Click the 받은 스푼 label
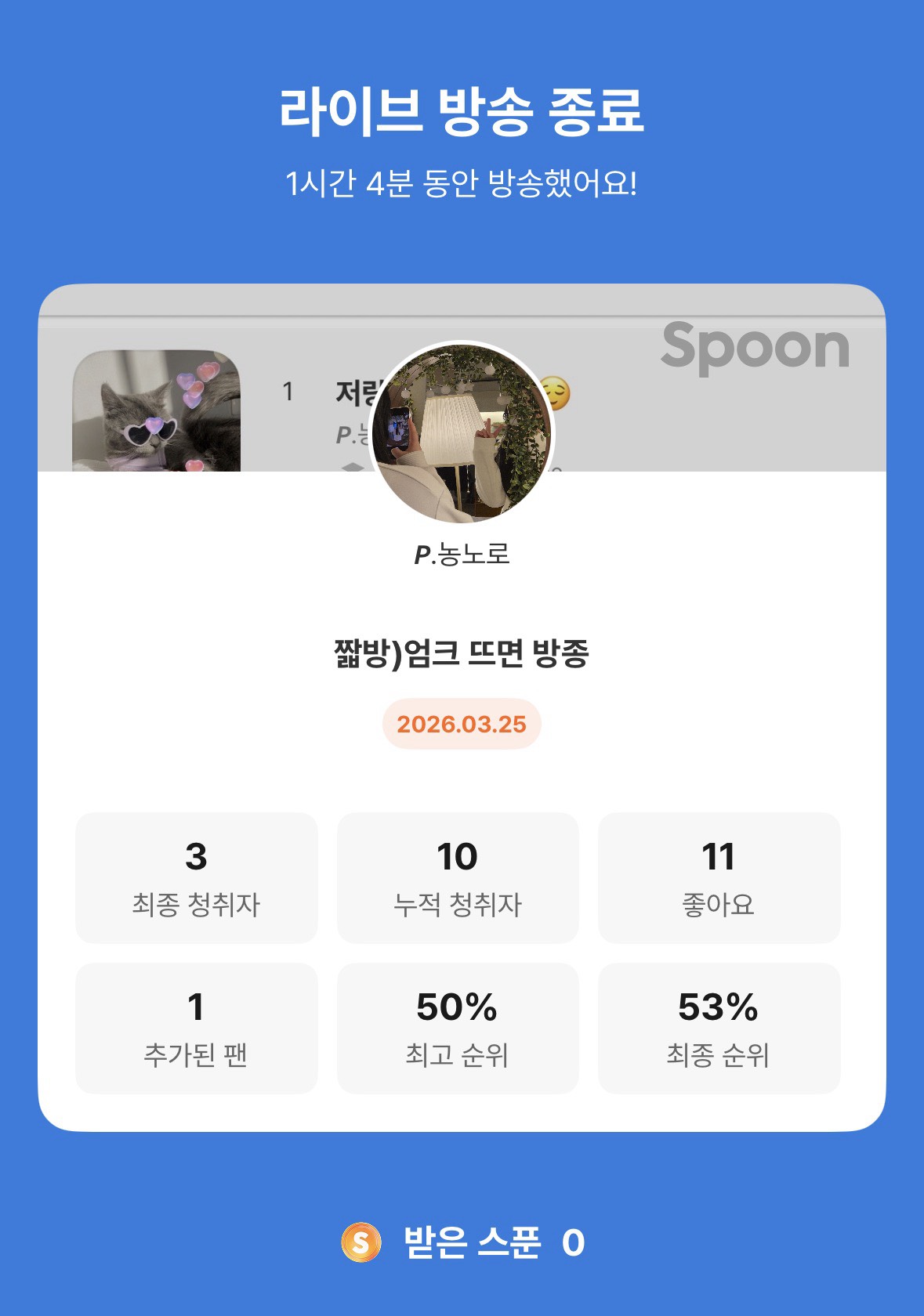This screenshot has width=924, height=1316. coord(472,1242)
